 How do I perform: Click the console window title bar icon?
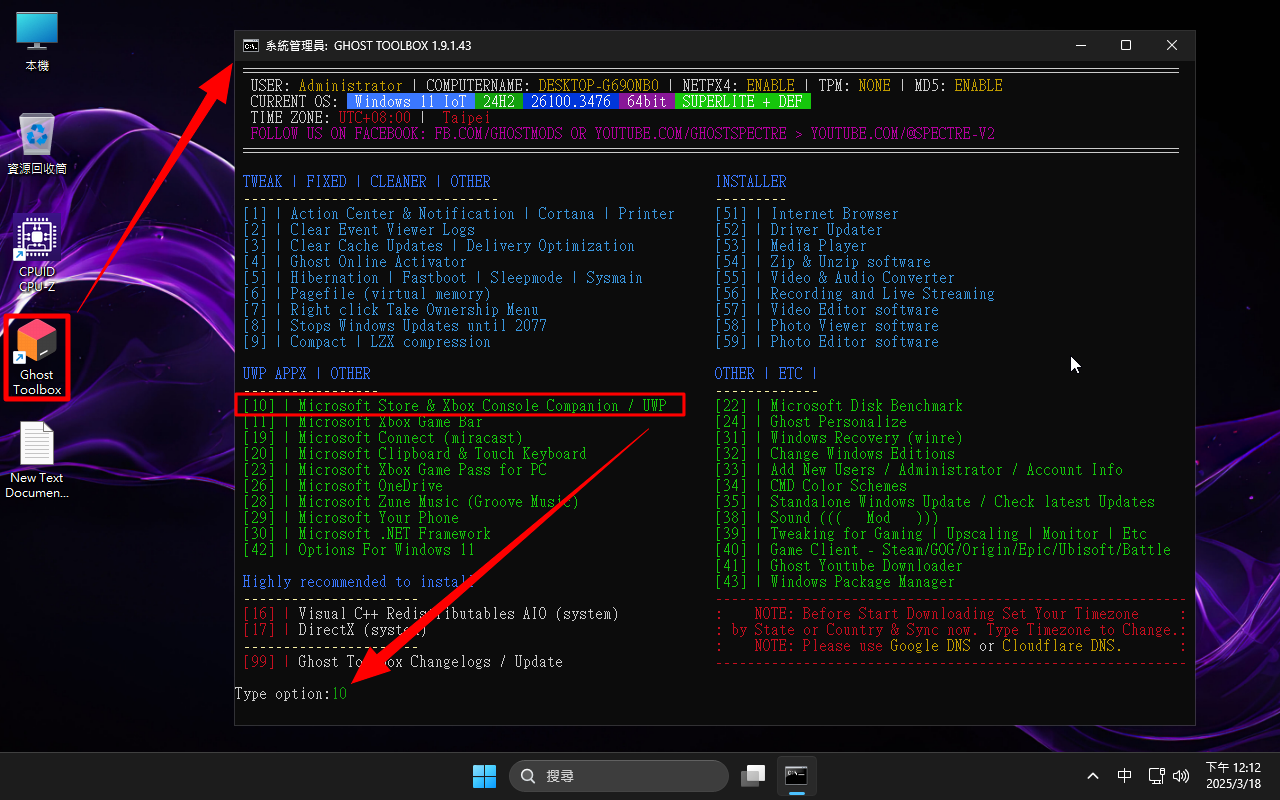point(250,46)
